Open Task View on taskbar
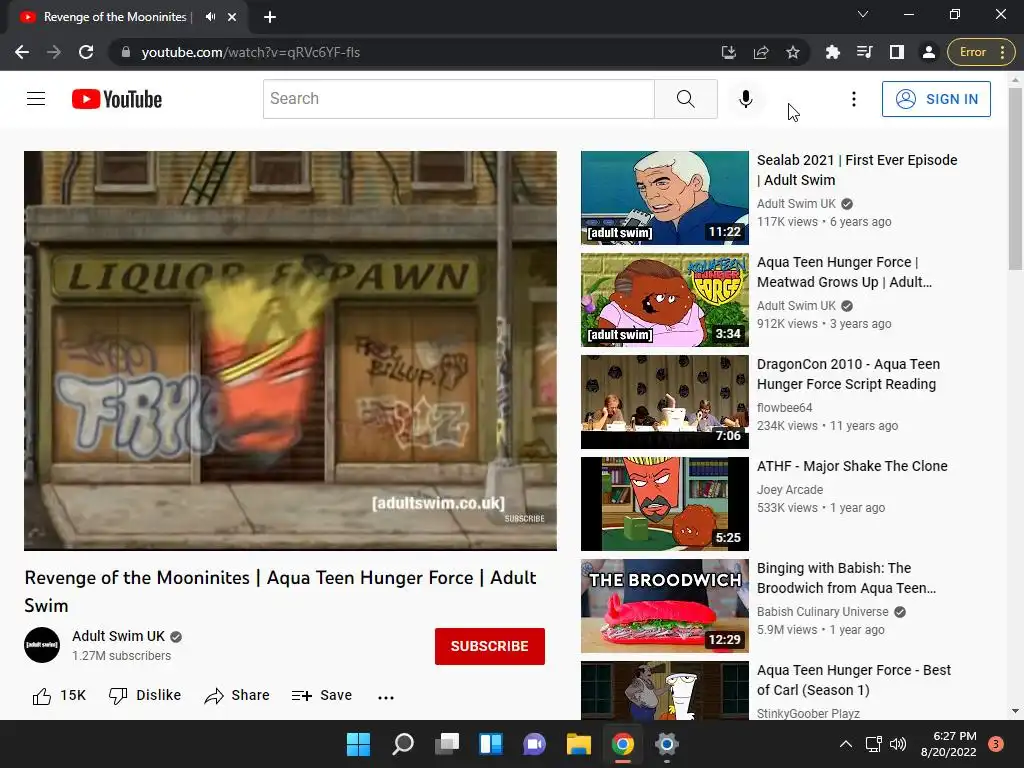Screen dimensions: 1024x768 click(447, 744)
